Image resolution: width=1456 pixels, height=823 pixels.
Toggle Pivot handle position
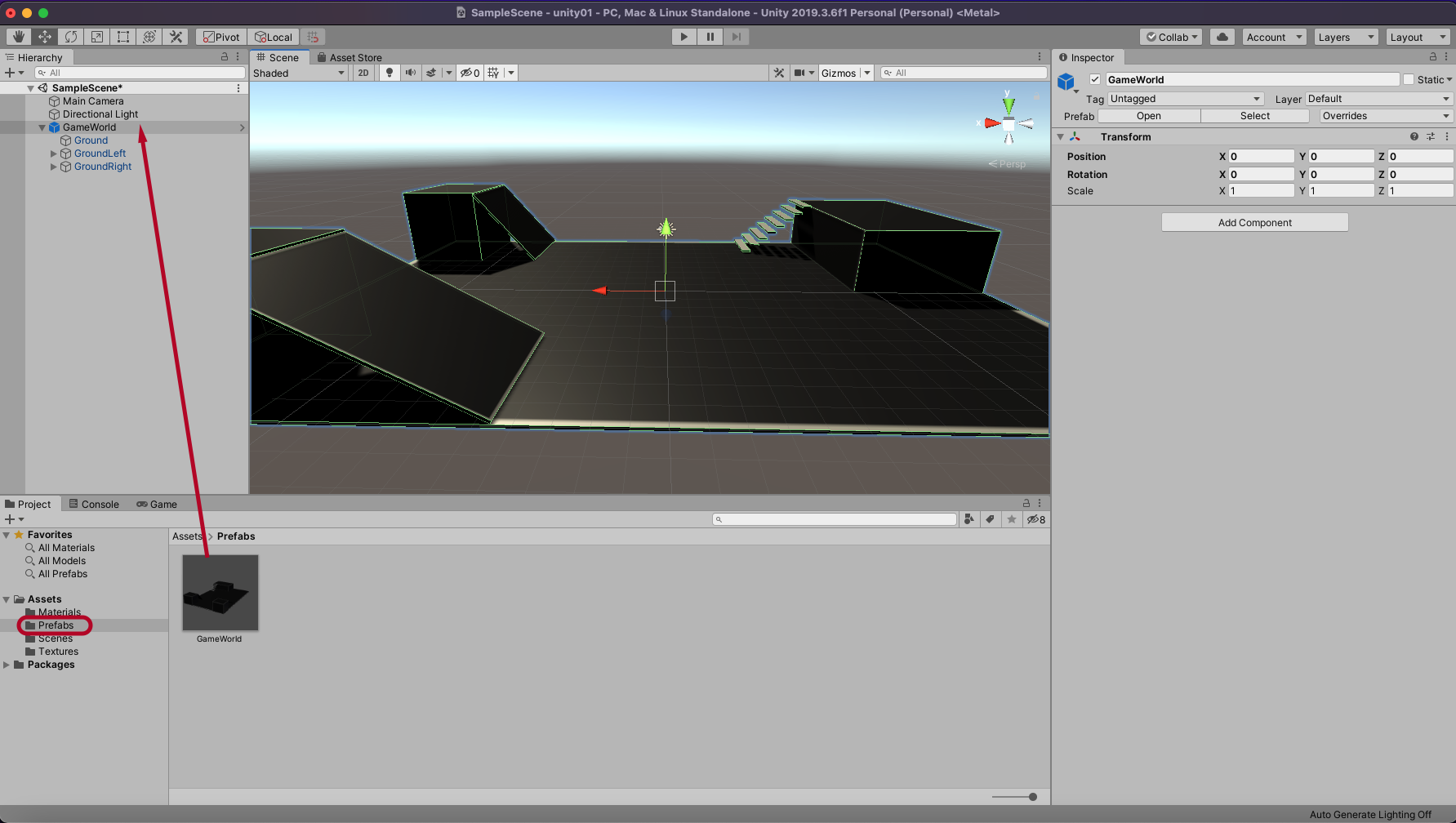click(221, 37)
